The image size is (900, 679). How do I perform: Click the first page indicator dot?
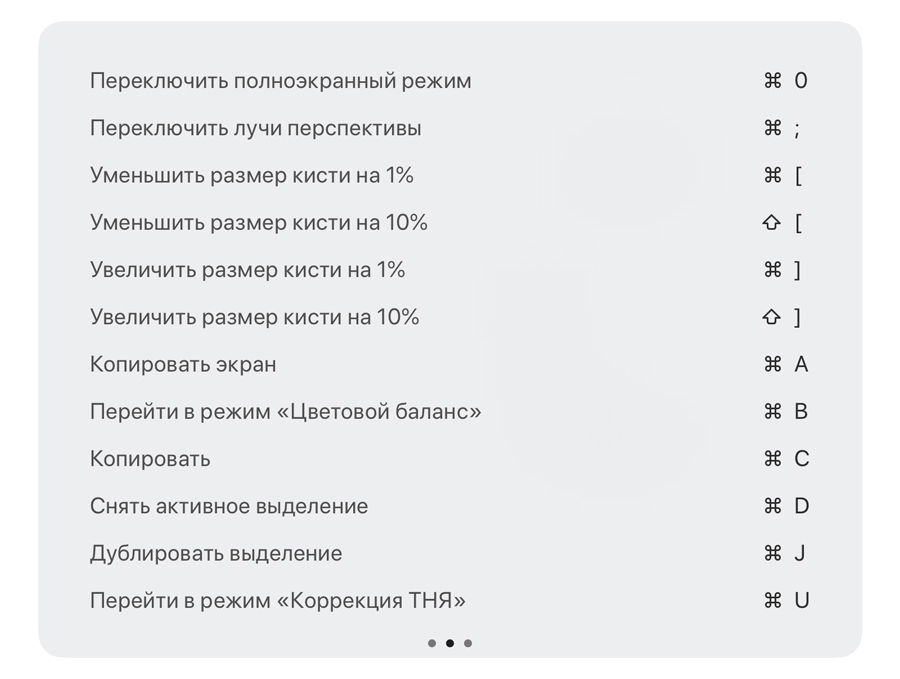tap(432, 643)
